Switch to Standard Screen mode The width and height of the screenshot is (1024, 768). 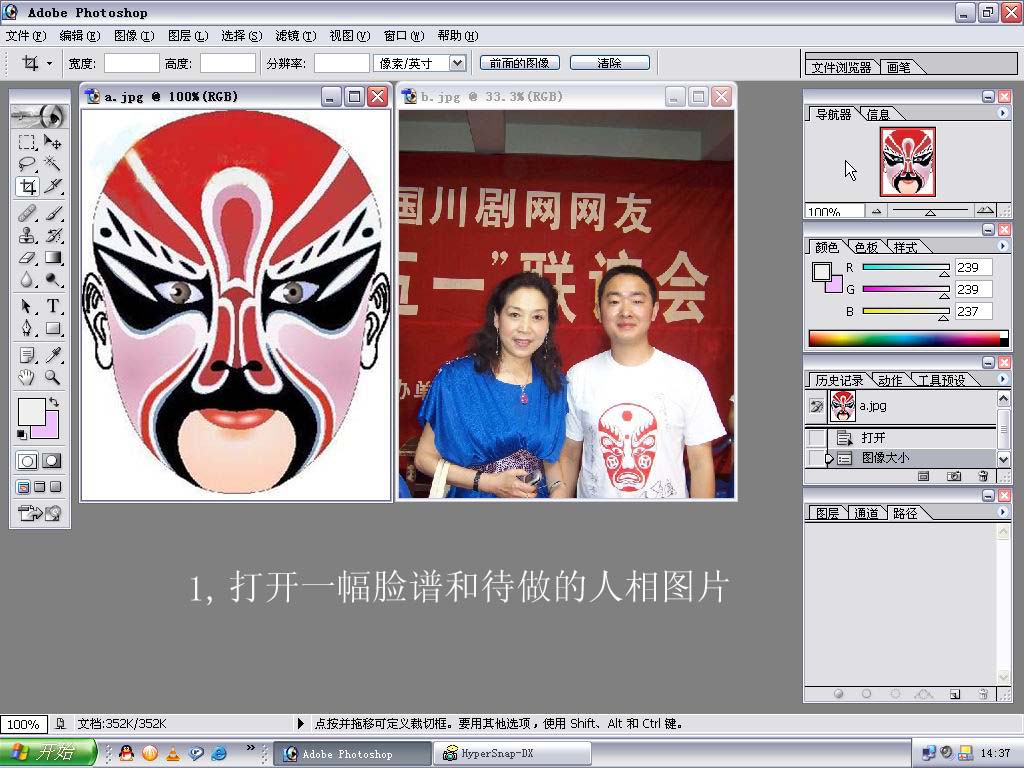(x=24, y=487)
